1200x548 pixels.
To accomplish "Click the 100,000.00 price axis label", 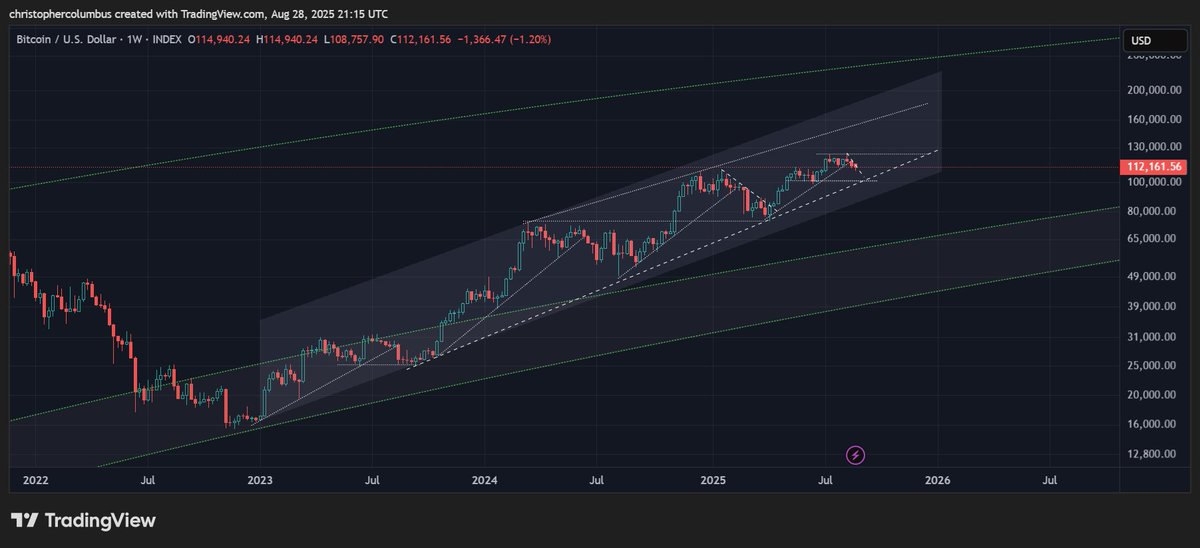I will tap(1153, 182).
